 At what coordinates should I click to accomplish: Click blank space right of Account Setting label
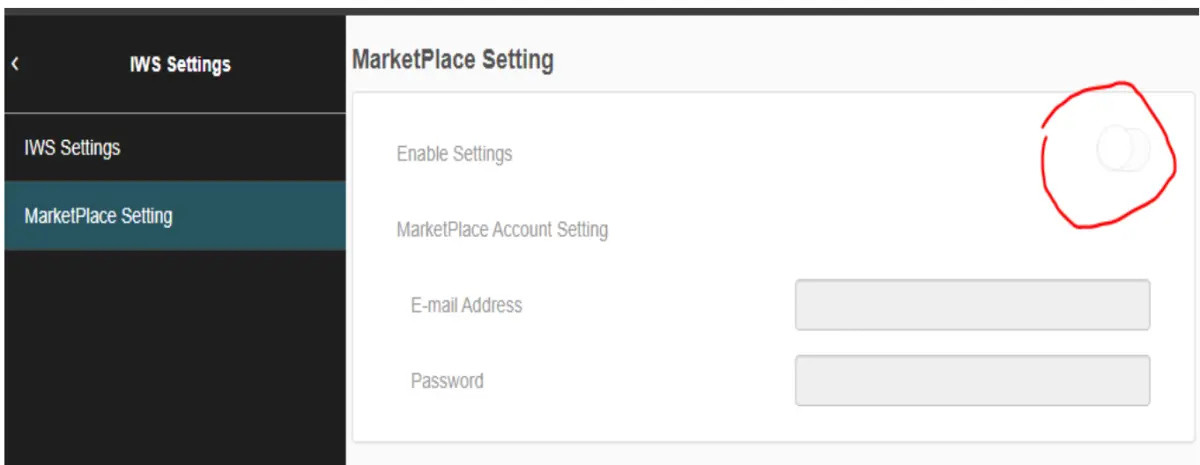click(850, 230)
